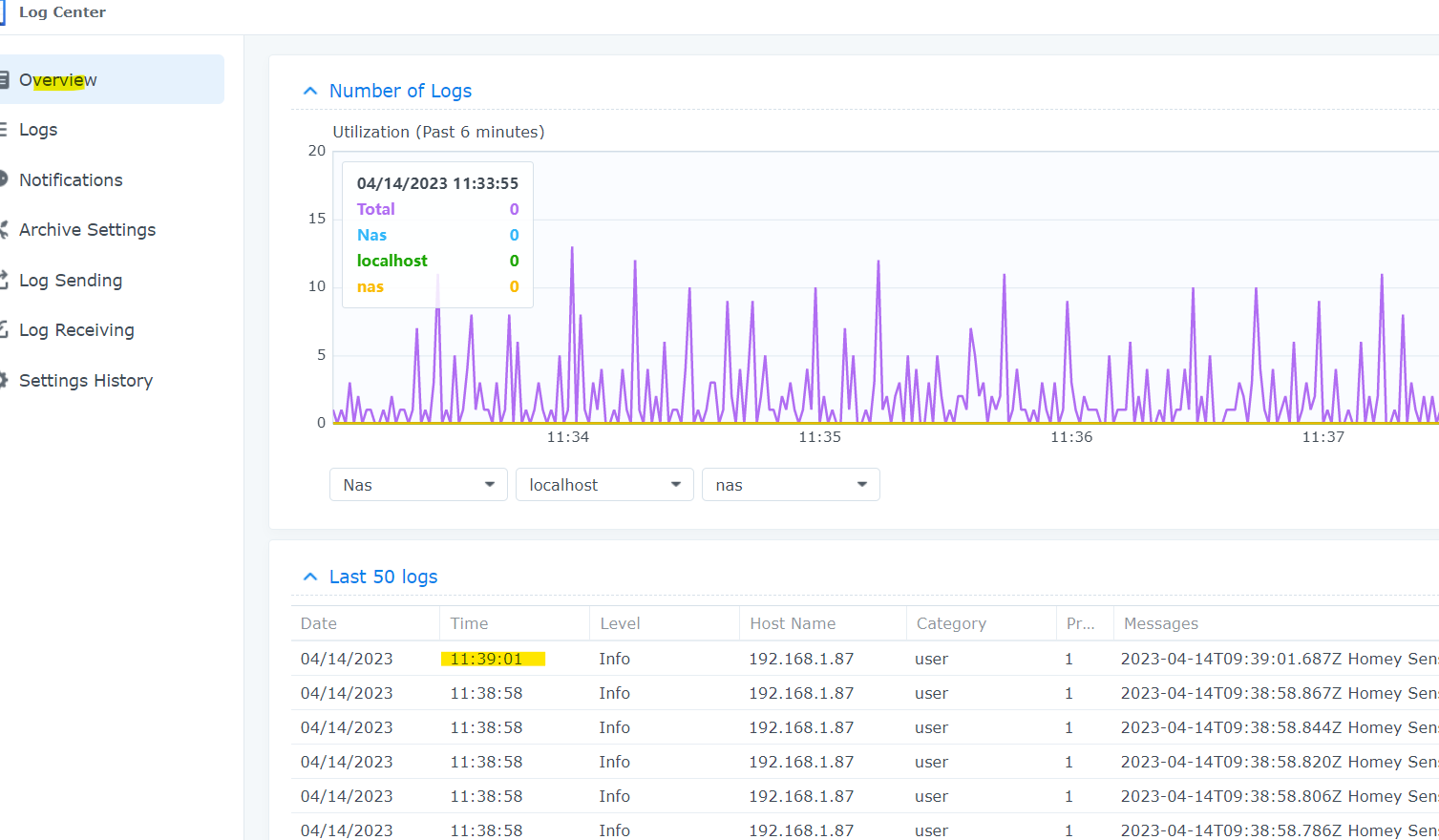Viewport: 1439px width, 840px height.
Task: Select the message starting 2023-04-14T09:38:58.806Z
Action: (x=1280, y=796)
